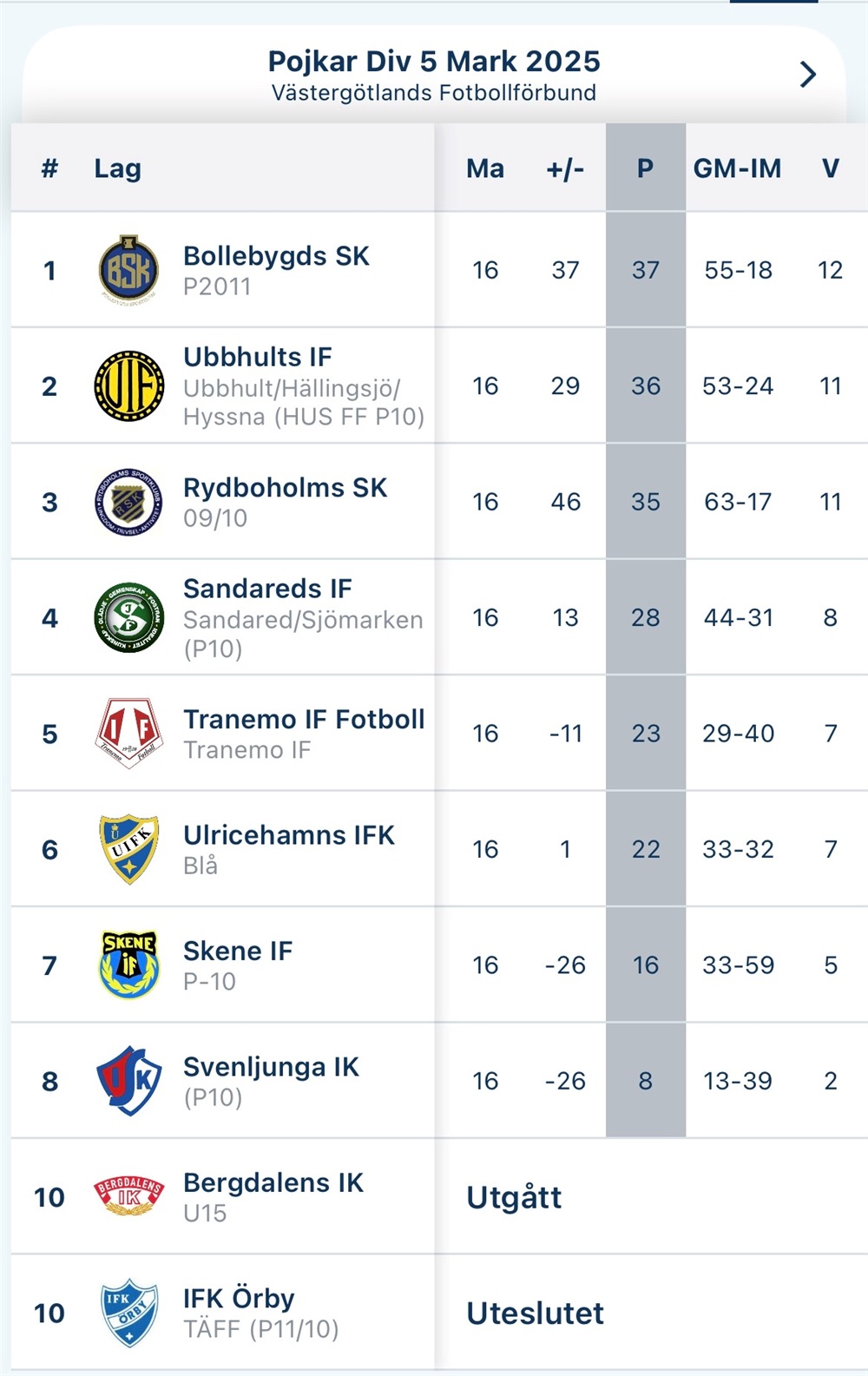Click the Skene IF club logo

click(x=128, y=965)
